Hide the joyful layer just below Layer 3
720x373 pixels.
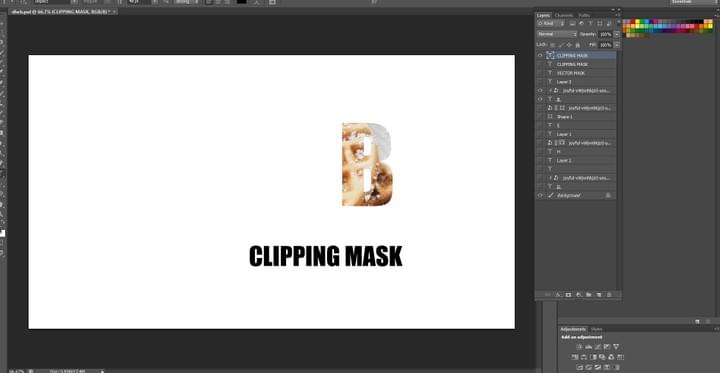540,90
